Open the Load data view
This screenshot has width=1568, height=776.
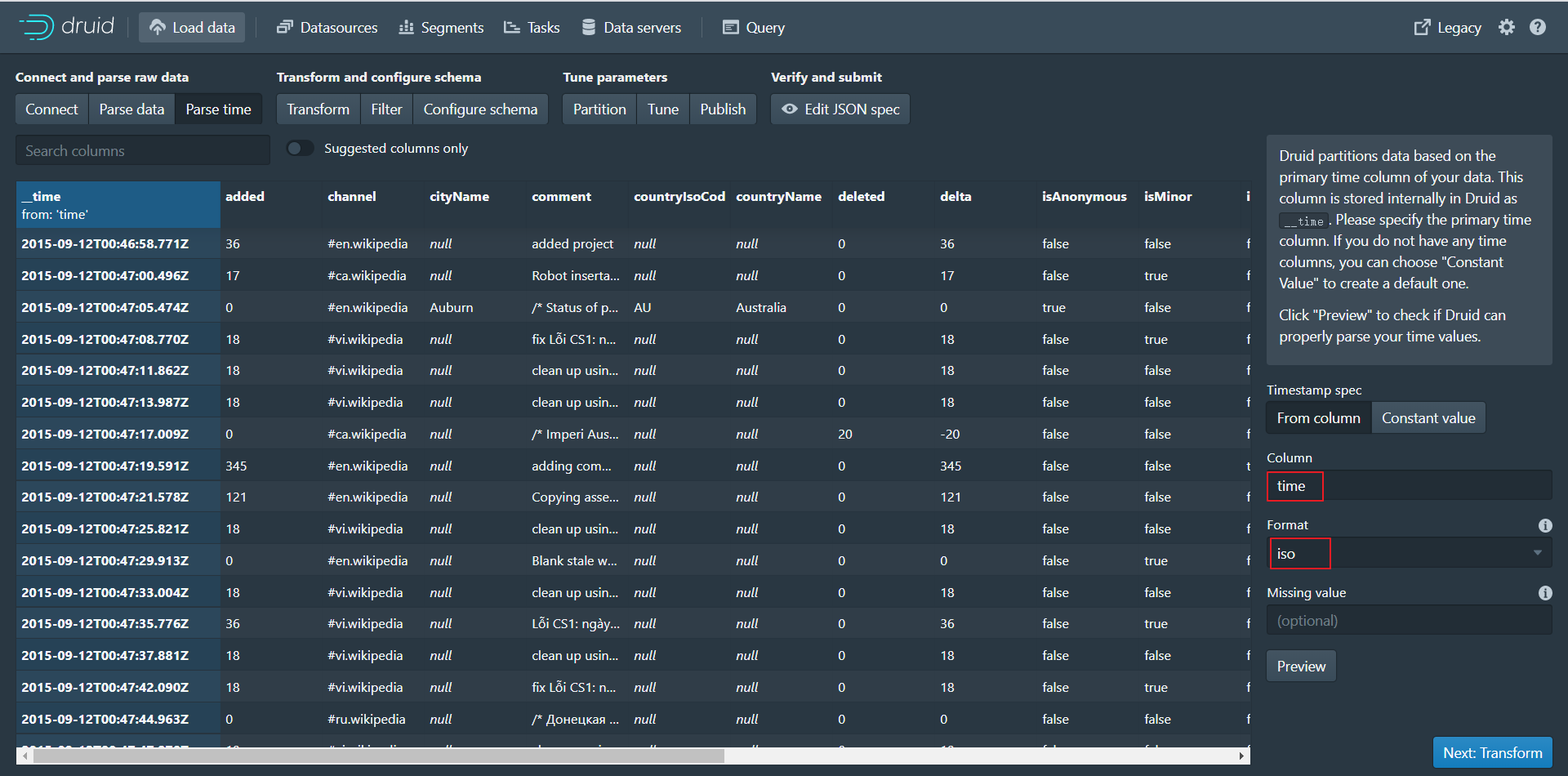(192, 28)
